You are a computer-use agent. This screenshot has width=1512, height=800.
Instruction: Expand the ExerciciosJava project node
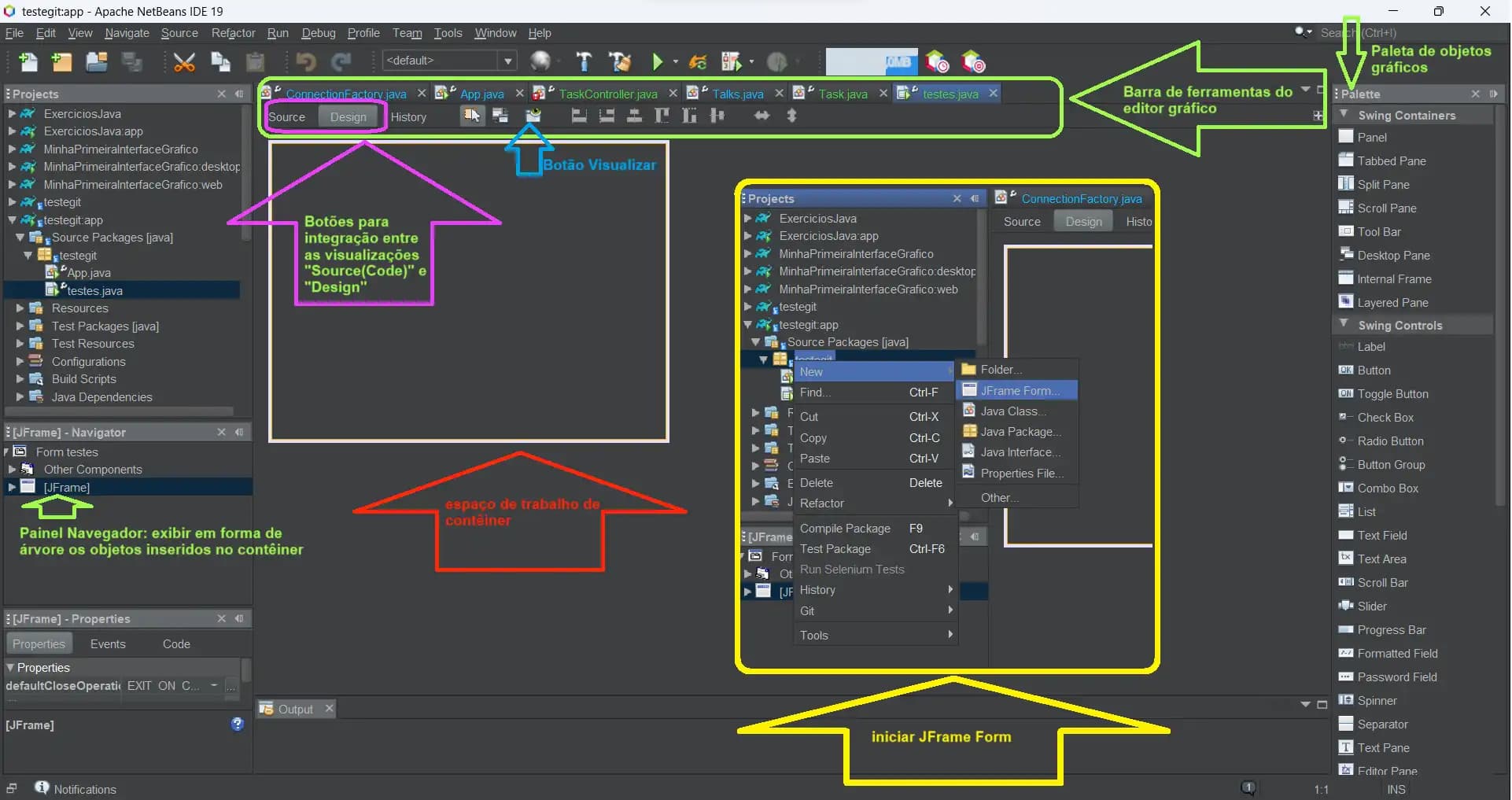click(12, 113)
